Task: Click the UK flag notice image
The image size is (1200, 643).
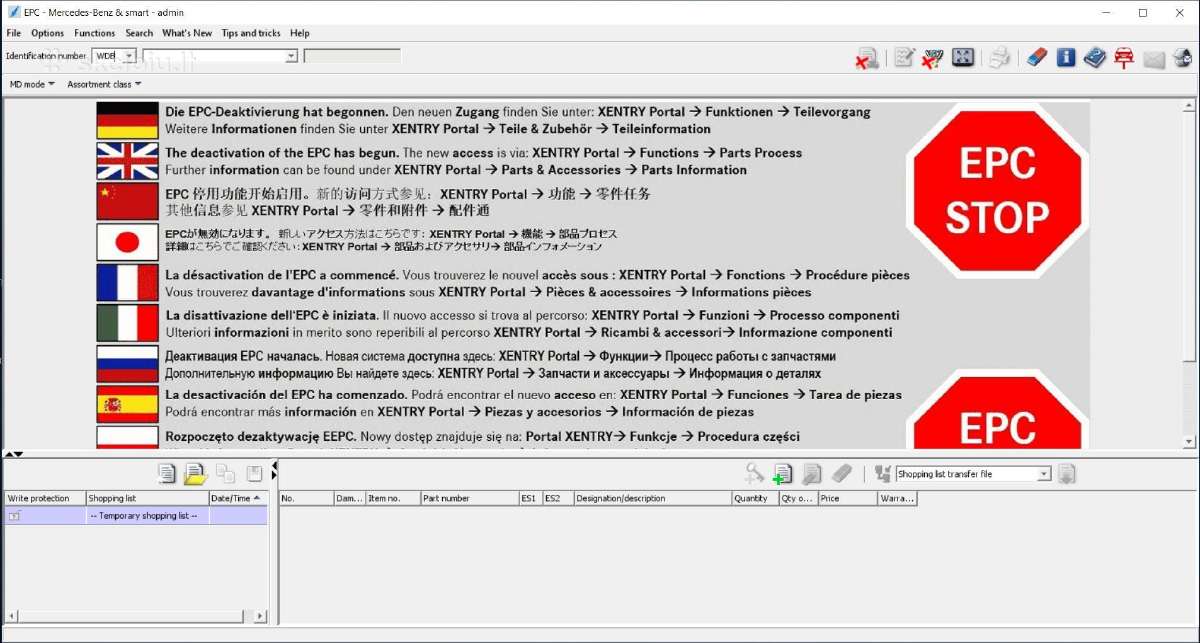Action: coord(127,161)
